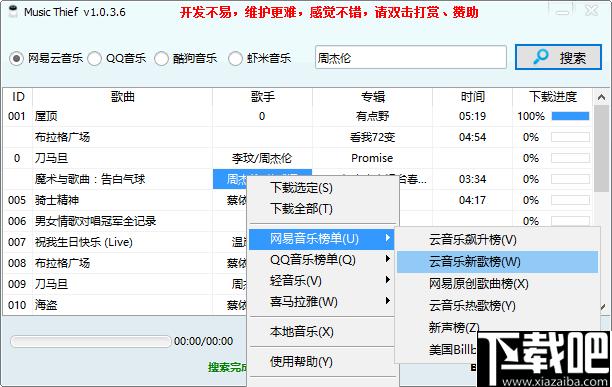Select 云音乐飙升榜(V) in submenu
Image resolution: width=612 pixels, height=387 pixels.
(x=473, y=240)
